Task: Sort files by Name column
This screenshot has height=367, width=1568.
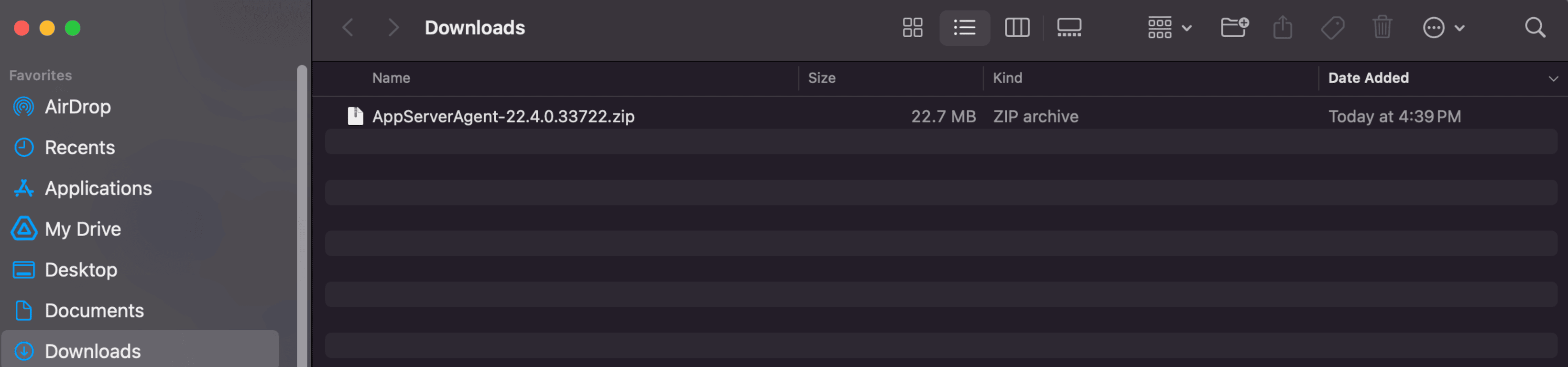Action: [392, 78]
